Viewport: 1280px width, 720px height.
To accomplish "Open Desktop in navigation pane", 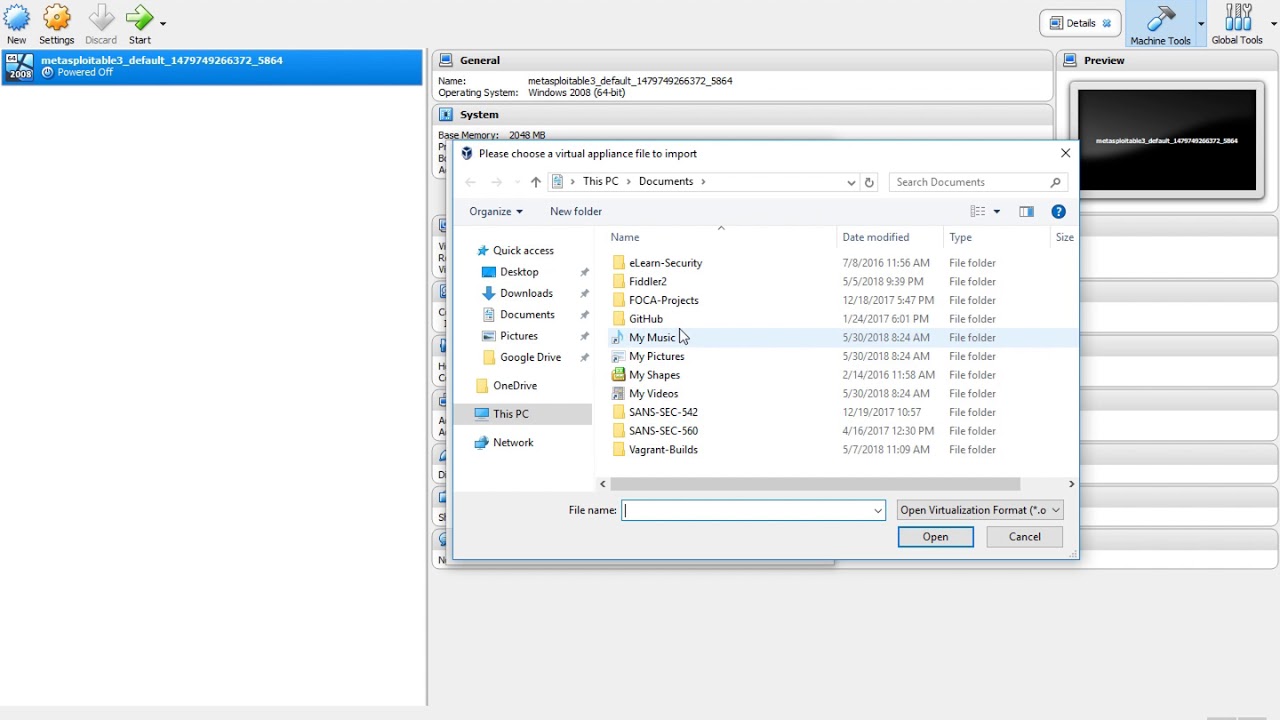I will click(x=519, y=272).
